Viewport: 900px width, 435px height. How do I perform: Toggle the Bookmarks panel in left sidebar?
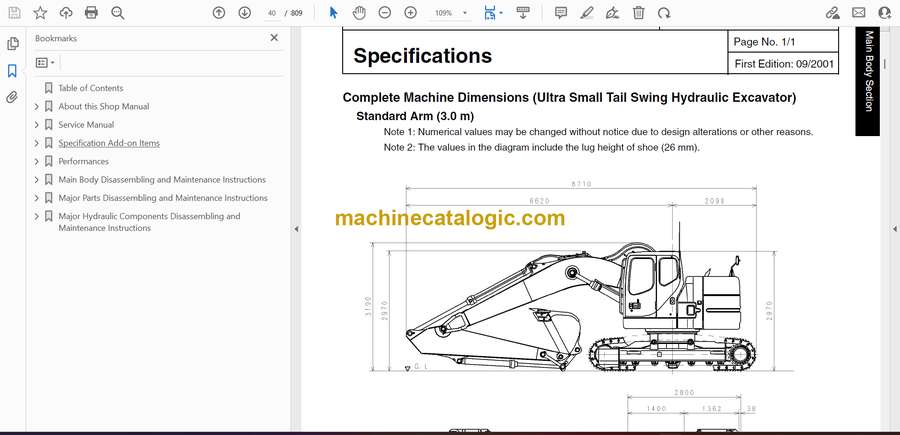point(12,71)
